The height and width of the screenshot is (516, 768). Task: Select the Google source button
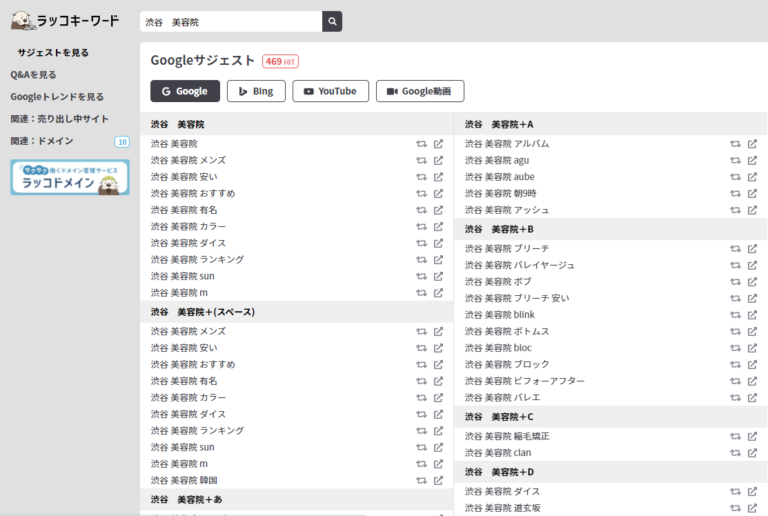pyautogui.click(x=185, y=91)
